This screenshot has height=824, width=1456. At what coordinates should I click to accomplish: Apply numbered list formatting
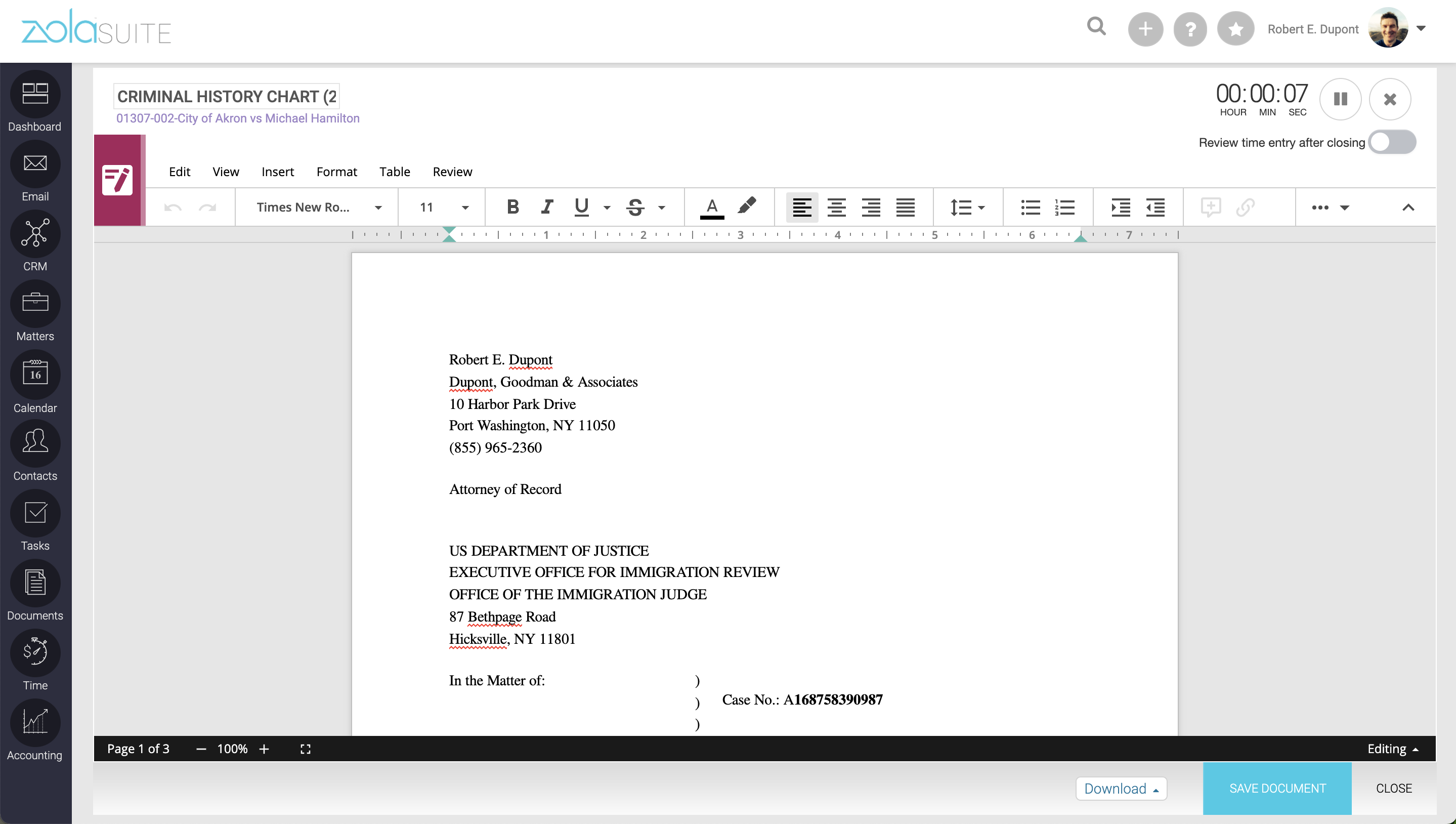[x=1064, y=207]
